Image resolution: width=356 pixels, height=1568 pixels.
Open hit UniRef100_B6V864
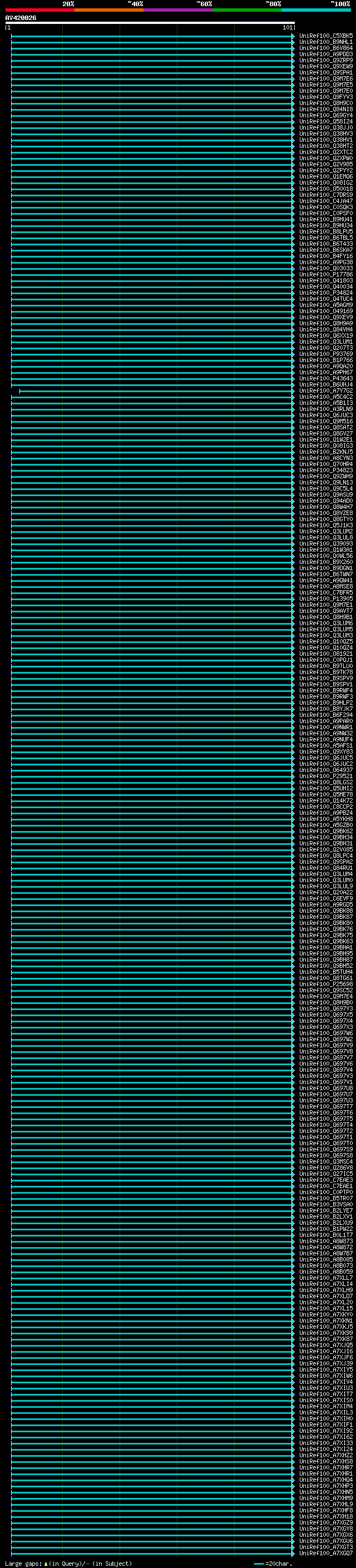tap(326, 48)
